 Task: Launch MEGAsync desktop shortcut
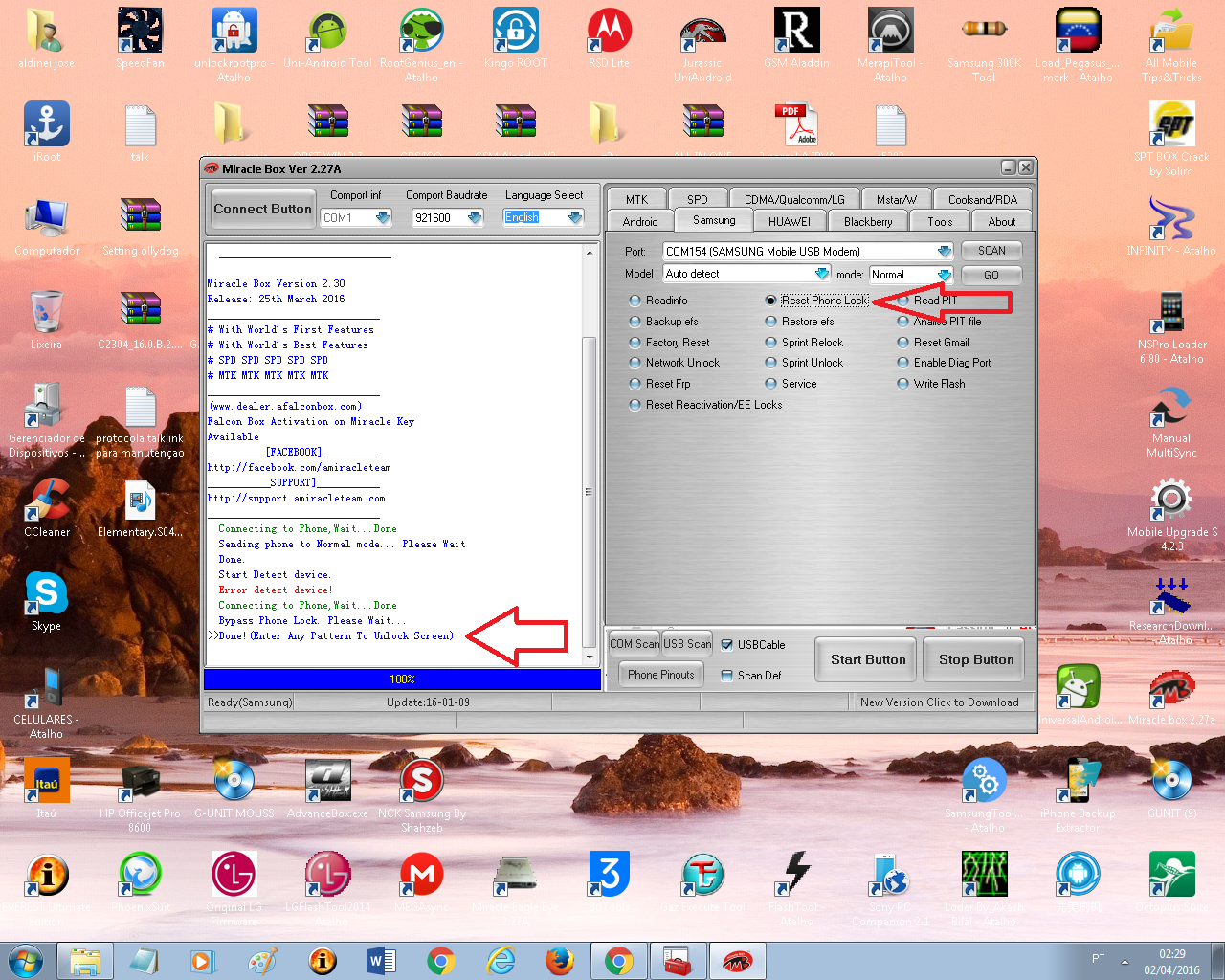(x=421, y=882)
